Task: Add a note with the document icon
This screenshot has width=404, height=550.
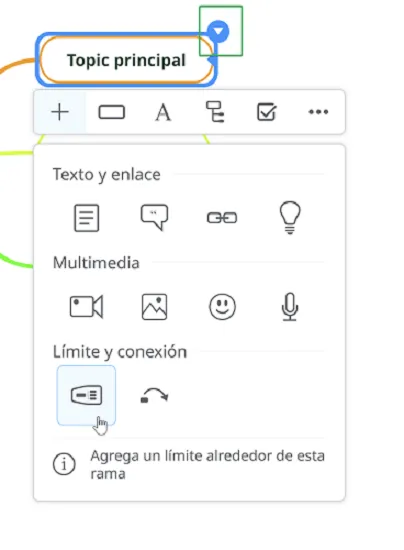Action: point(87,218)
